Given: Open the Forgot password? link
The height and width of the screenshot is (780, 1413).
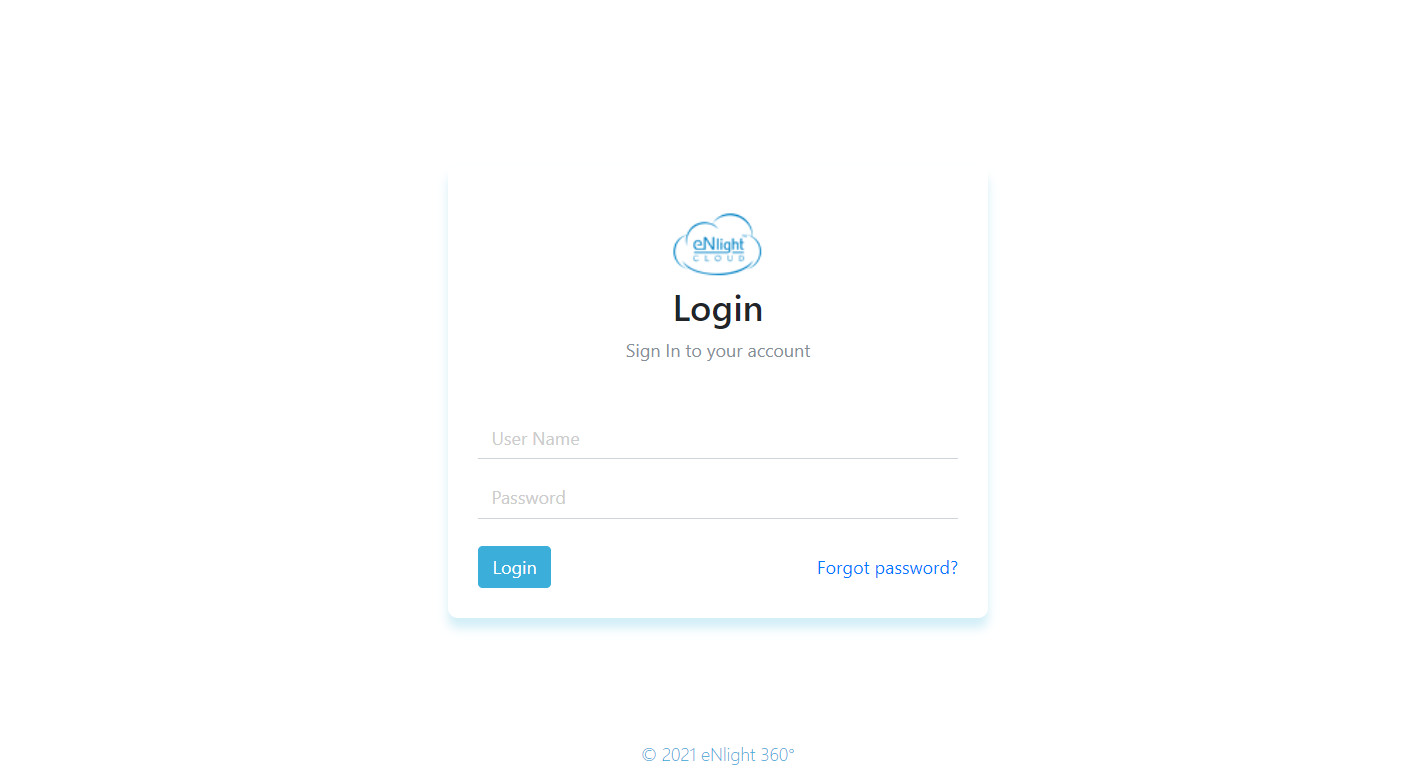Looking at the screenshot, I should [x=887, y=568].
